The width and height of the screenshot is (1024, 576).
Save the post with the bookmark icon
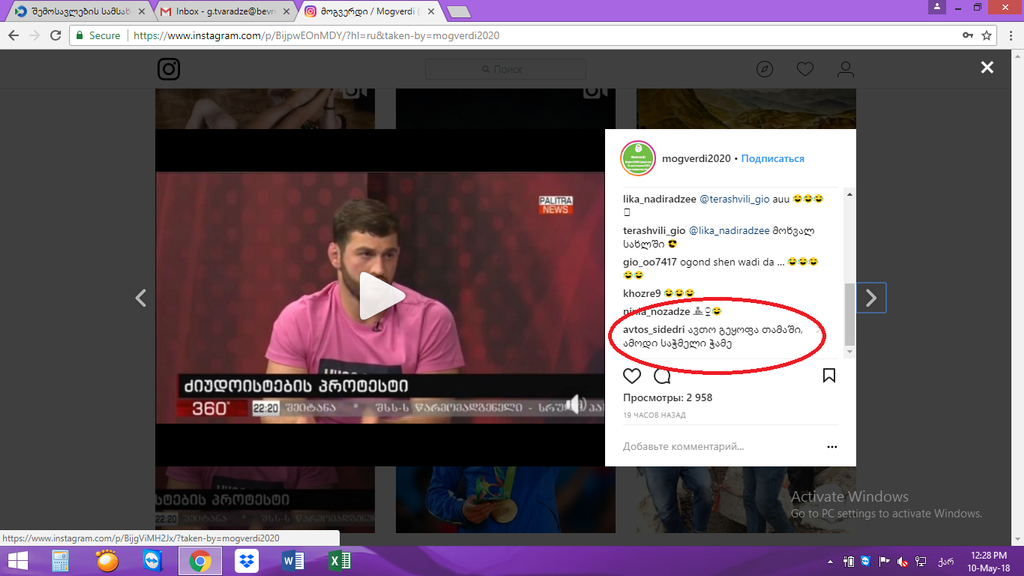click(x=829, y=376)
